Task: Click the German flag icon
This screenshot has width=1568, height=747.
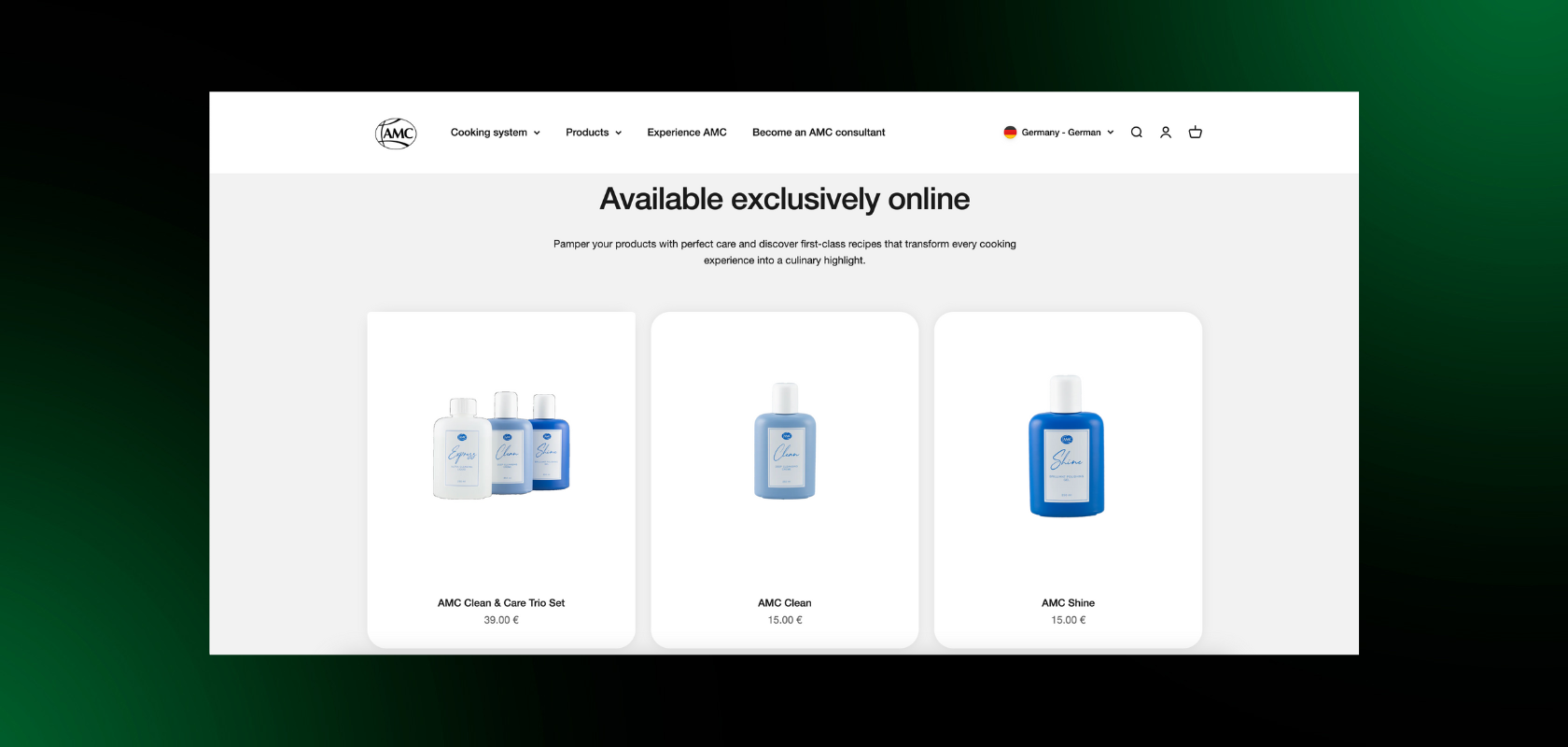Action: click(1010, 133)
